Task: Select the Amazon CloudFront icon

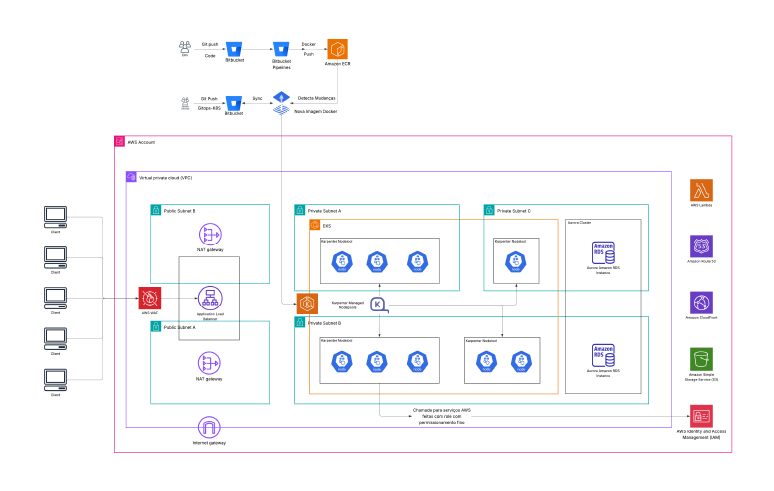Action: tap(701, 302)
